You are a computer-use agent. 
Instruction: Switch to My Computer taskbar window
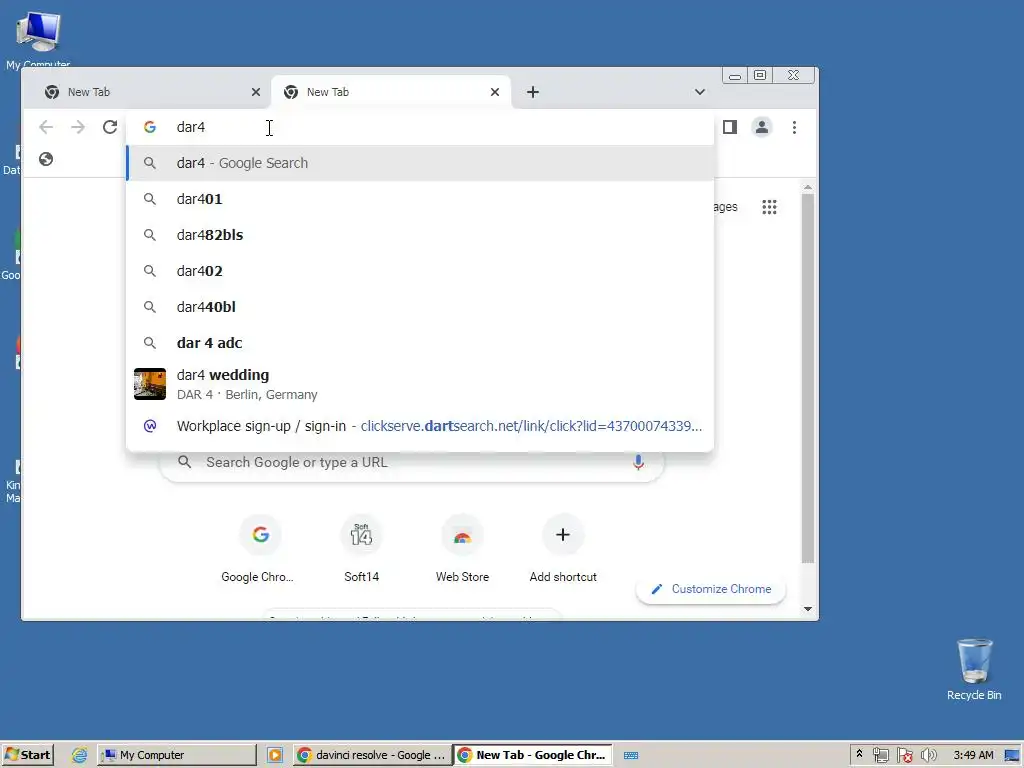point(177,755)
